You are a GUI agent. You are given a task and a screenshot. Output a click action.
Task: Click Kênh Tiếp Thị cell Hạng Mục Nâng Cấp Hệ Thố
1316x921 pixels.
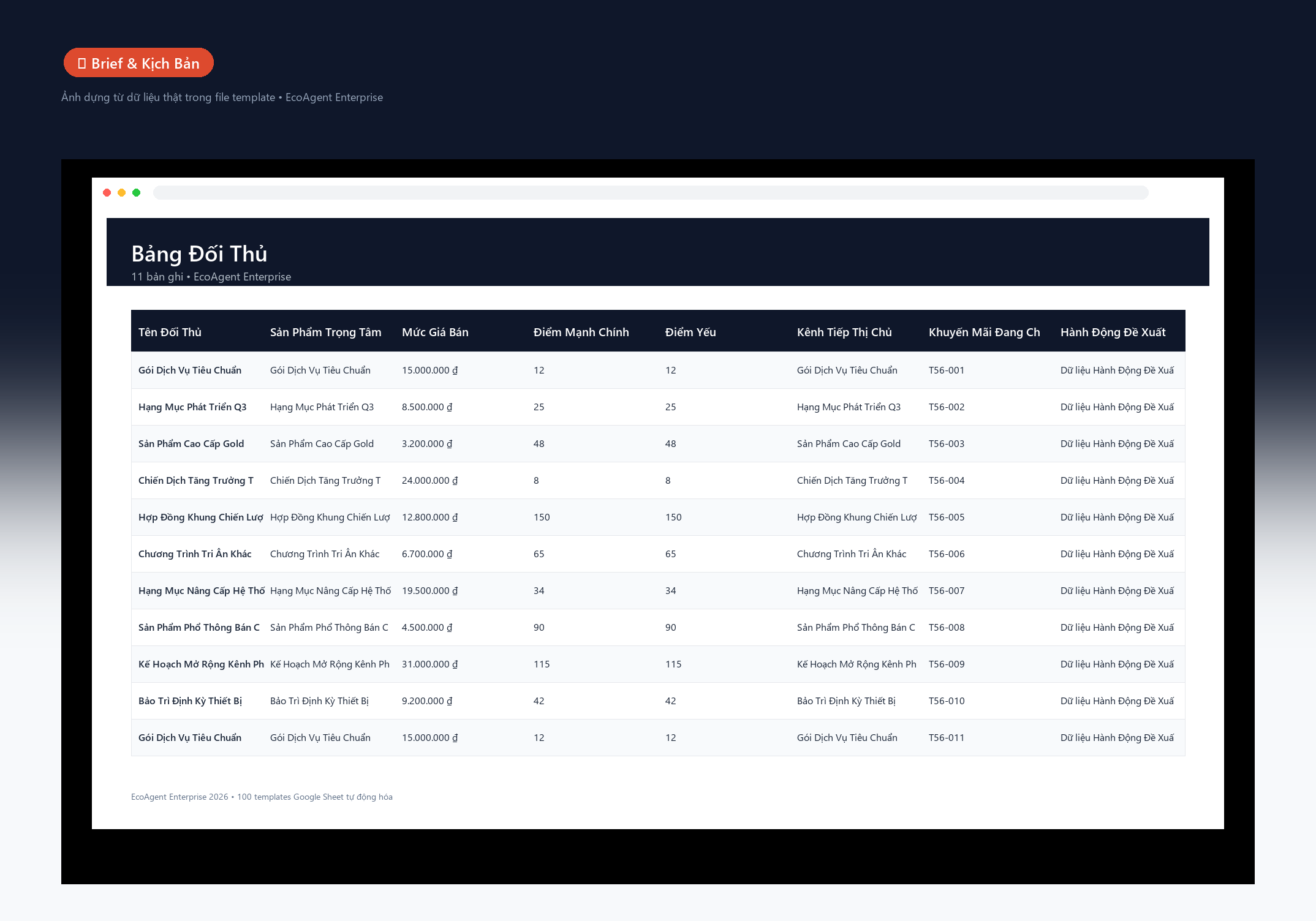[857, 591]
